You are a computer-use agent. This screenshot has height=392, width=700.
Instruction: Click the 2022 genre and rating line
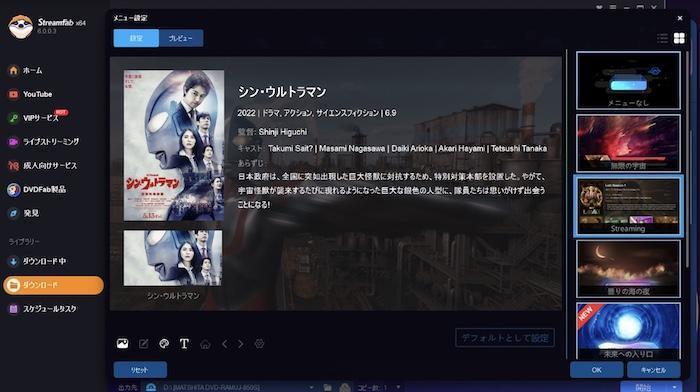click(x=317, y=113)
